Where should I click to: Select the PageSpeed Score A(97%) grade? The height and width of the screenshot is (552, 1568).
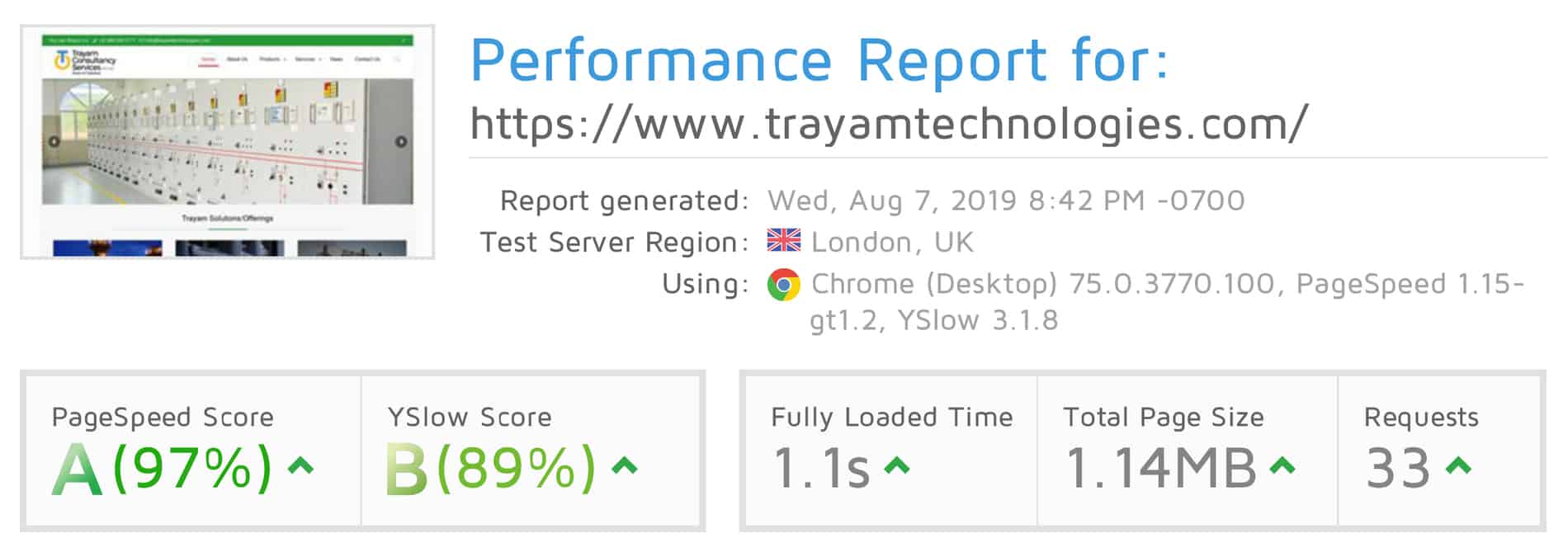click(x=162, y=468)
